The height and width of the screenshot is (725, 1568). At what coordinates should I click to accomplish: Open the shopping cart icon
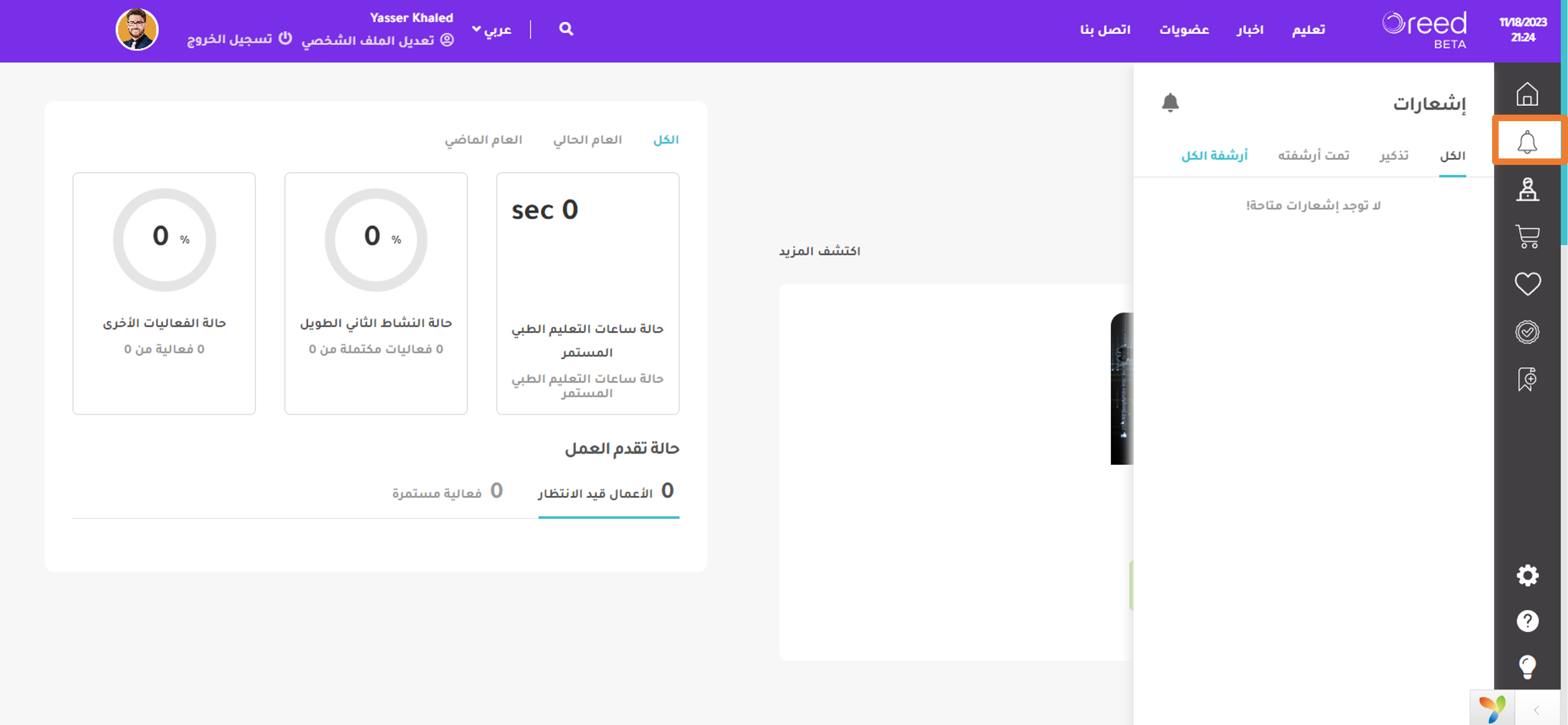1527,236
